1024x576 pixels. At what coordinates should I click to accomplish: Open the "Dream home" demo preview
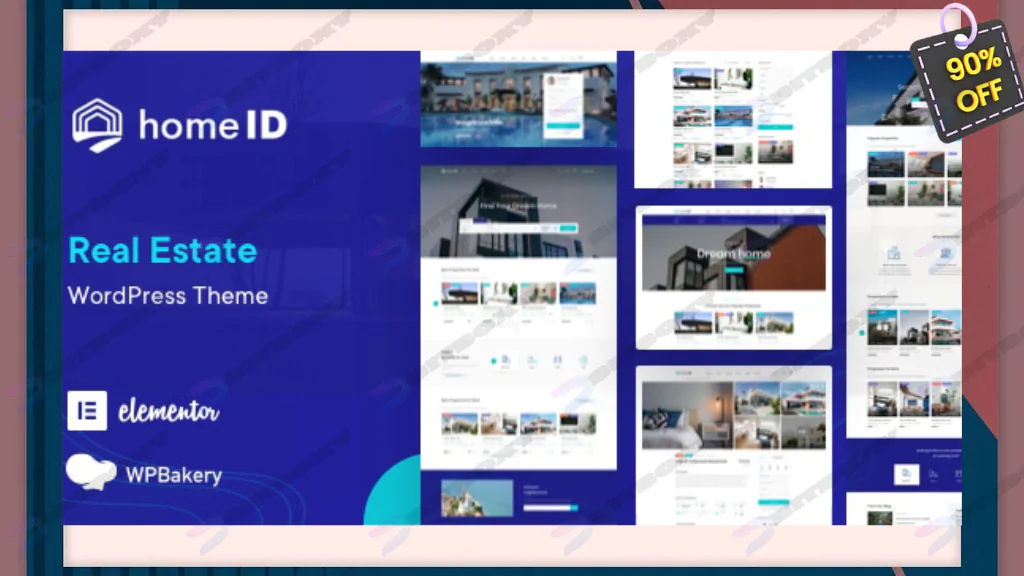(733, 278)
